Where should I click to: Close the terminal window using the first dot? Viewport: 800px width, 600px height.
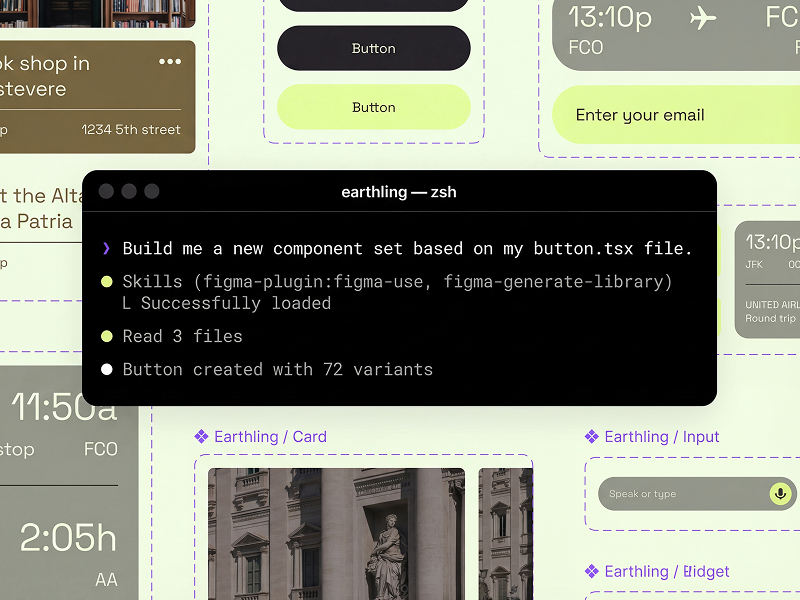click(x=106, y=192)
